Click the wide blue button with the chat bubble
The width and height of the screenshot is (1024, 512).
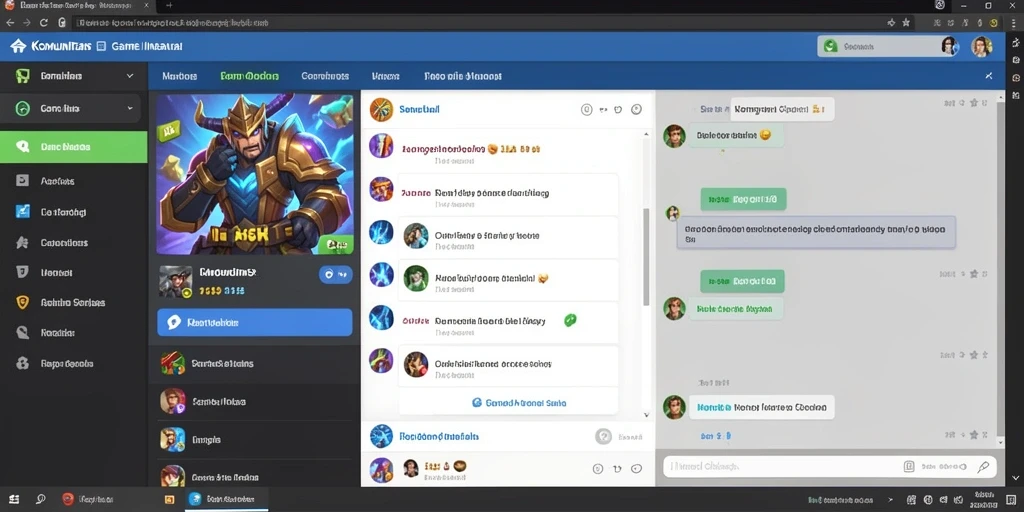click(255, 323)
